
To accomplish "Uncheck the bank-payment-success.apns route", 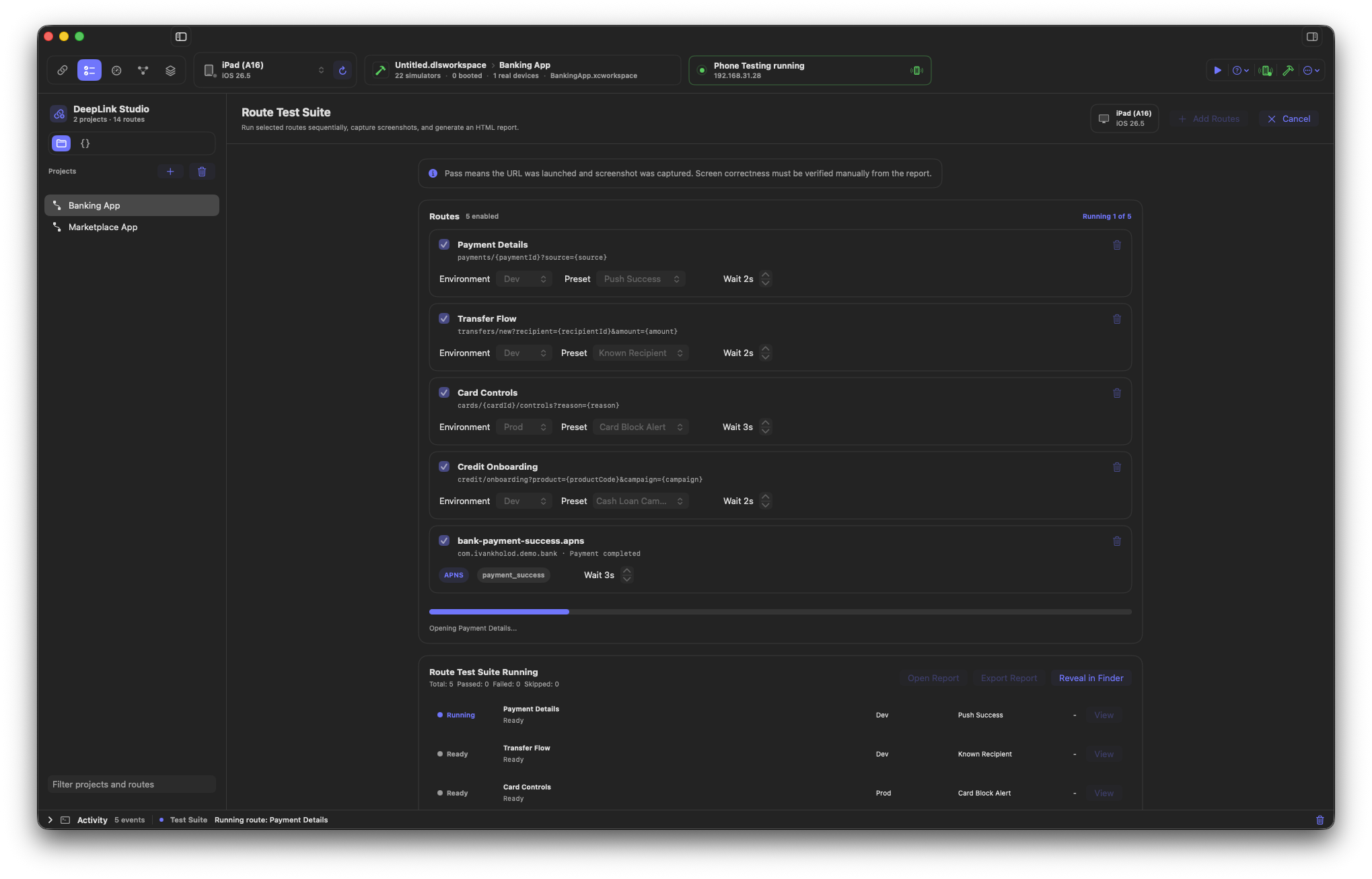I will pos(444,540).
